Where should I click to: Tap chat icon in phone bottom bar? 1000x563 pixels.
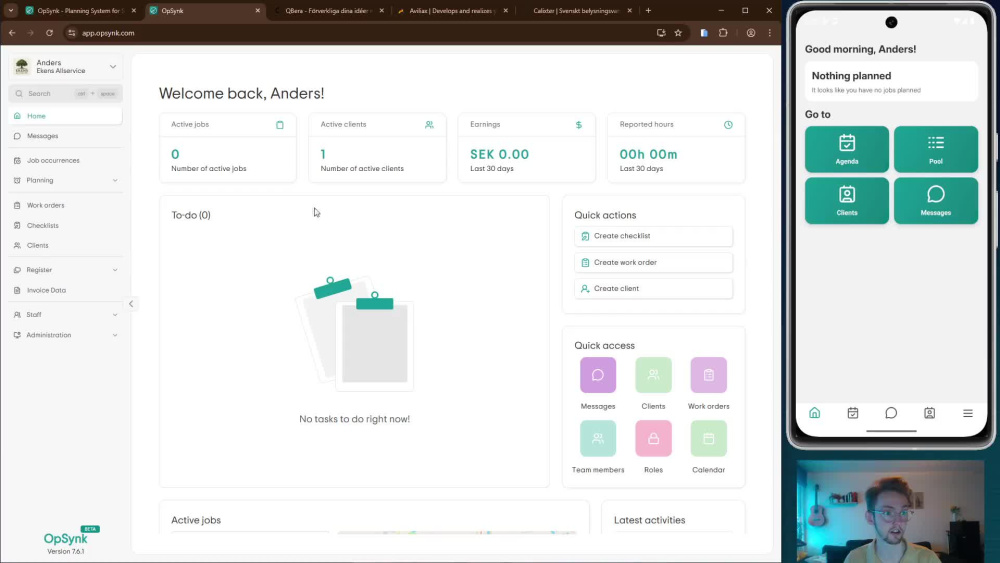(891, 413)
